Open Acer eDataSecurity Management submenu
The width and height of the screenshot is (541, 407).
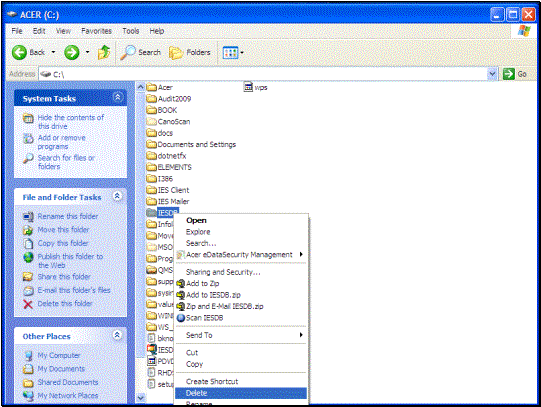pos(240,255)
